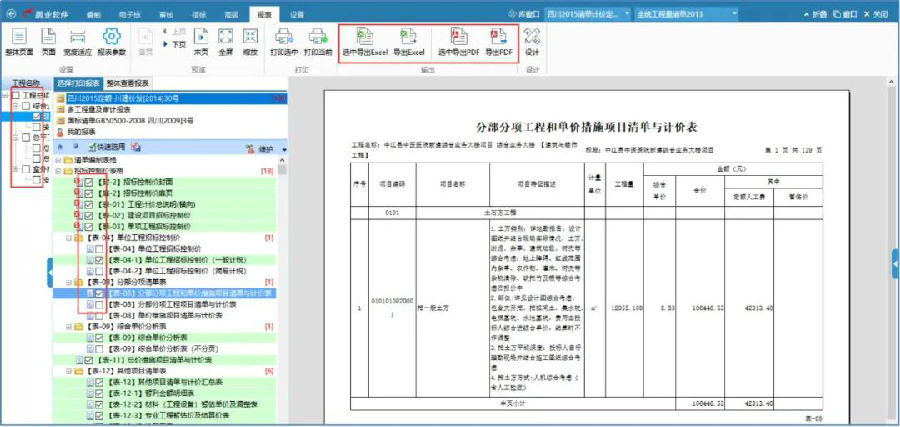Collapse the 【表-08】分部分项清单表 tree folder

tap(69, 282)
